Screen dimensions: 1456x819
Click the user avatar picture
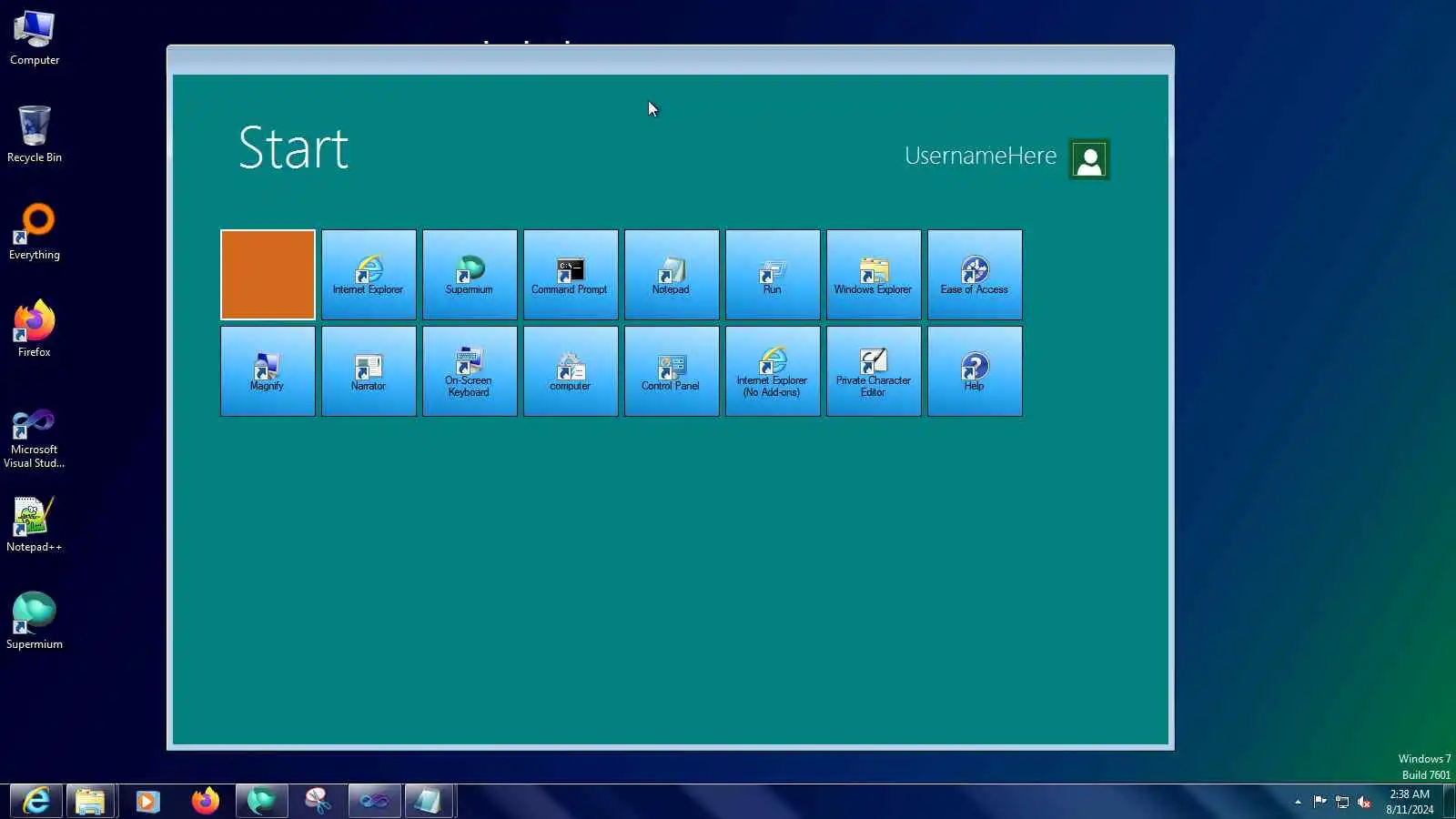point(1089,159)
